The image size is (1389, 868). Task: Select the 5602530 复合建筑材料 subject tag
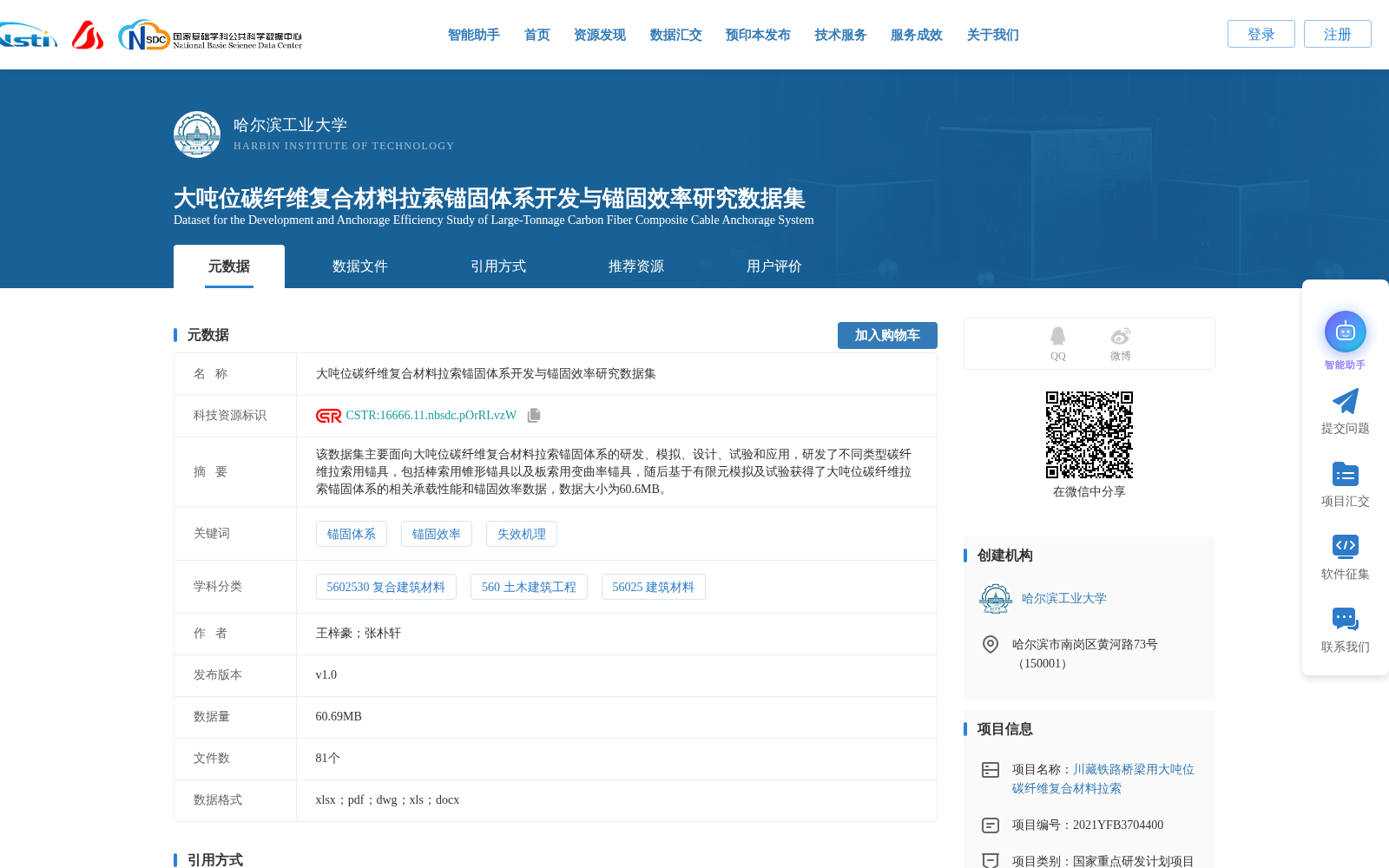(x=386, y=587)
